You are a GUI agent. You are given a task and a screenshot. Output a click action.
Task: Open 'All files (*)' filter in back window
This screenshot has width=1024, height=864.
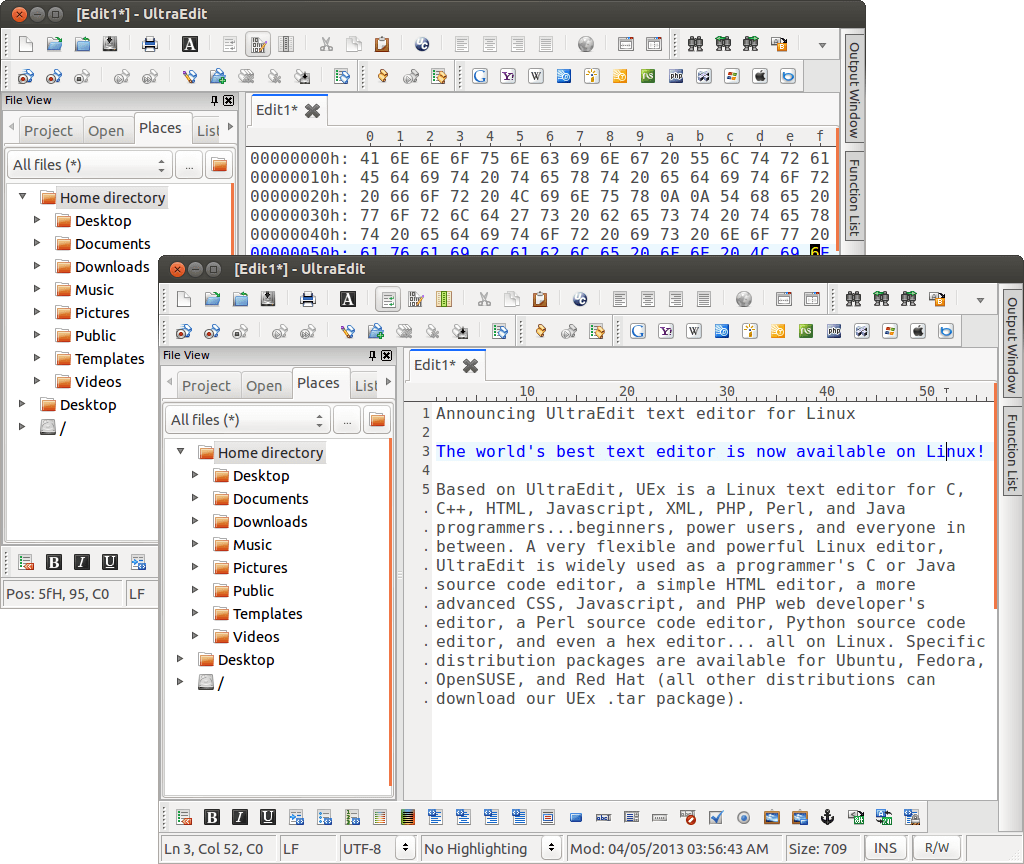point(89,165)
